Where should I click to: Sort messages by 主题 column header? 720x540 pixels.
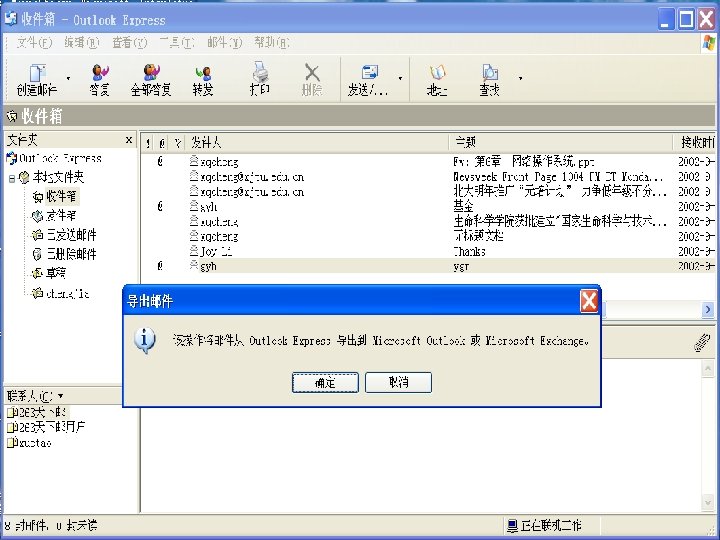click(561, 143)
